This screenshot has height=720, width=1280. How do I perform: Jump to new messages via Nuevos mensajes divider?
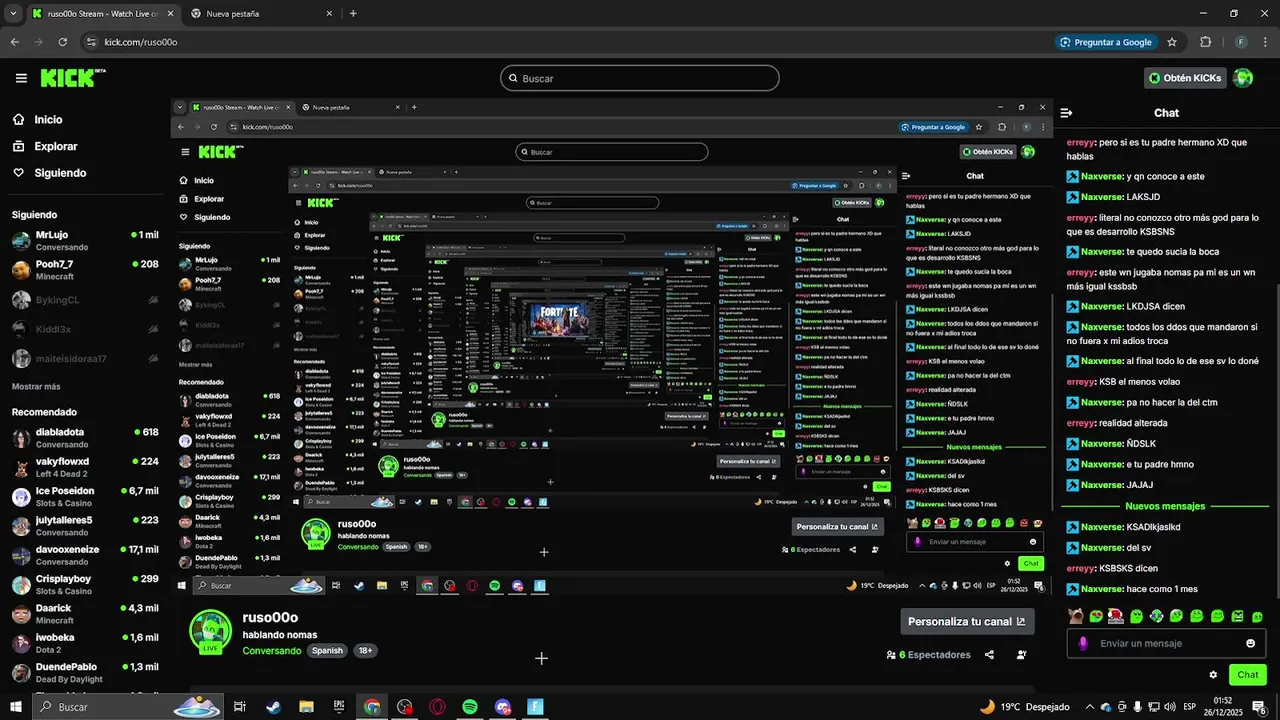1166,506
